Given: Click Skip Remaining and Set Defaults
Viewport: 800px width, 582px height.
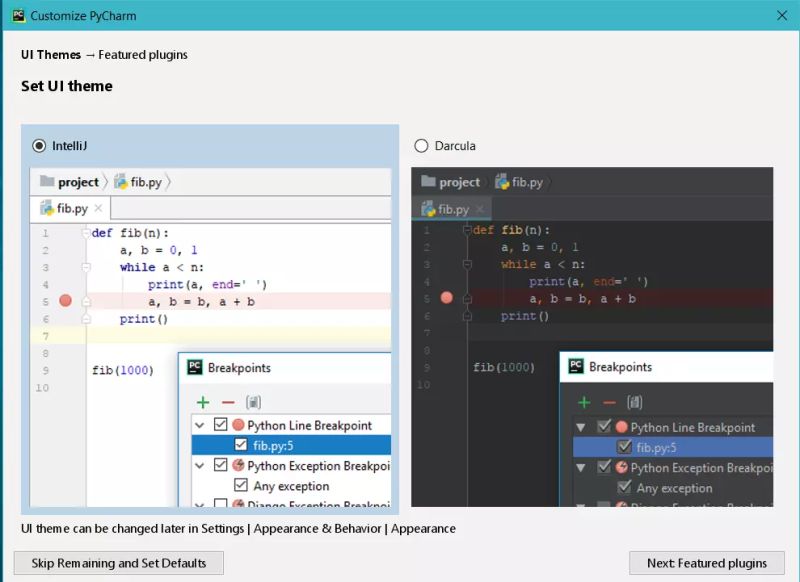Looking at the screenshot, I should [x=117, y=563].
